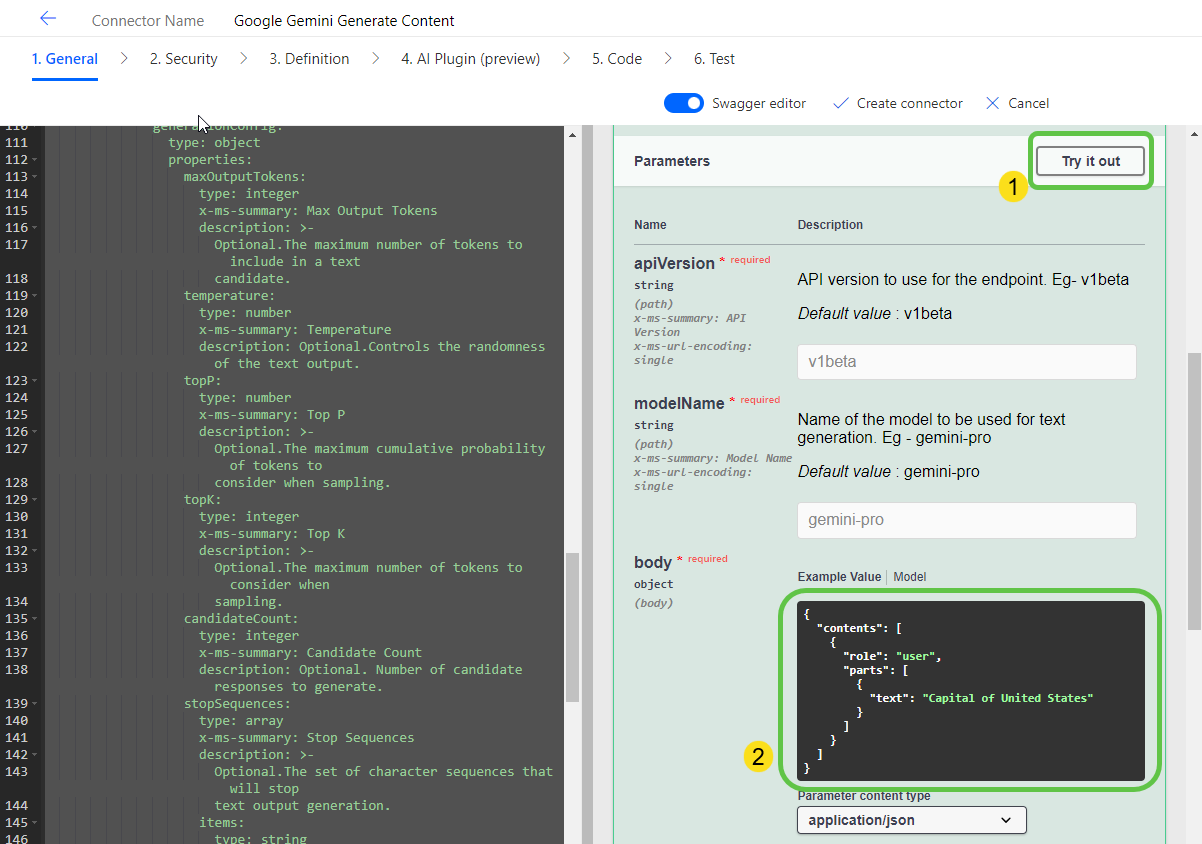Open the 3. Definition step
The height and width of the screenshot is (844, 1202).
309,59
